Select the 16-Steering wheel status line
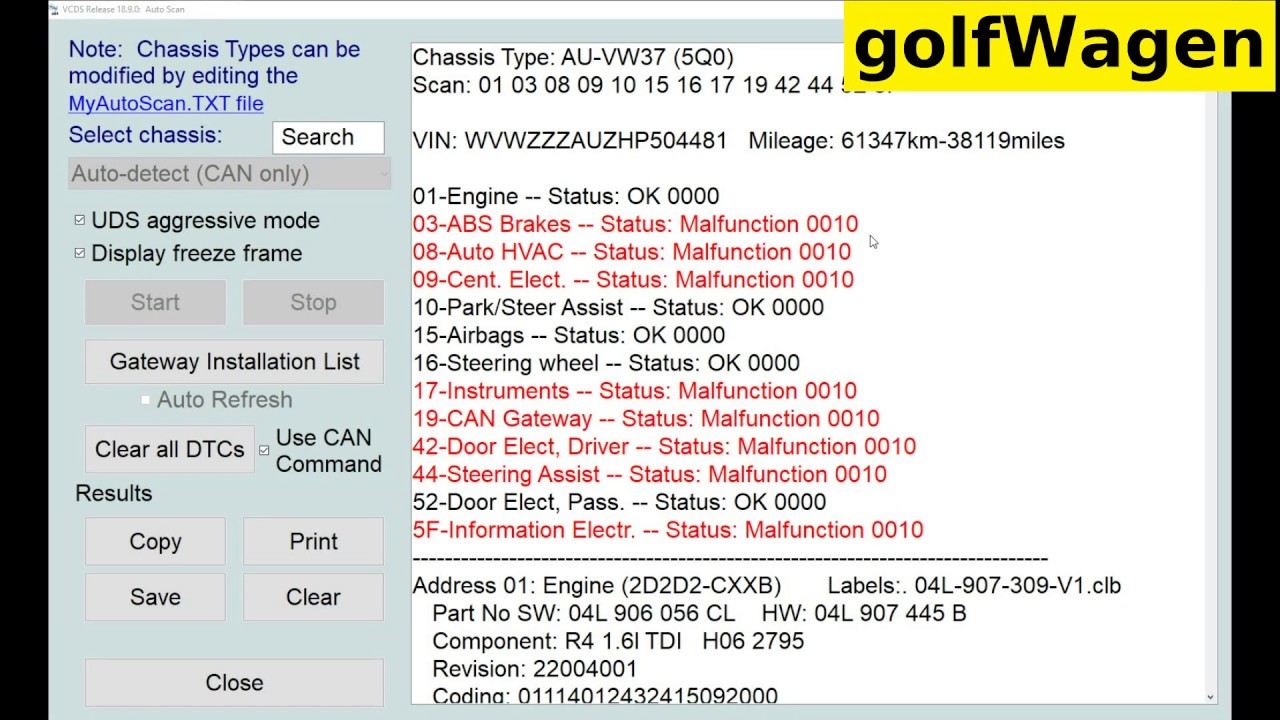1280x720 pixels. click(606, 363)
